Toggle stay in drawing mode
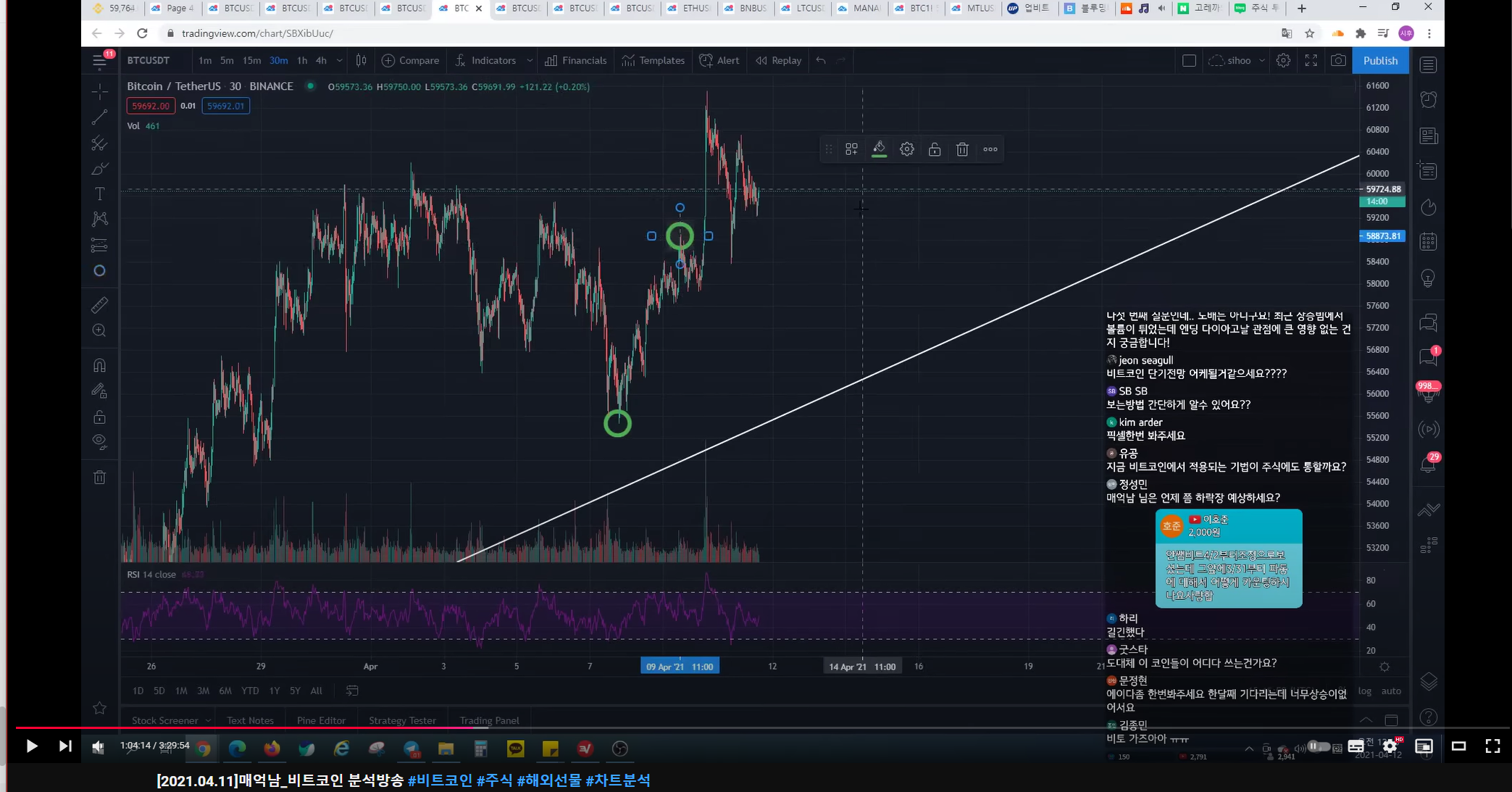The width and height of the screenshot is (1512, 792). (x=99, y=391)
